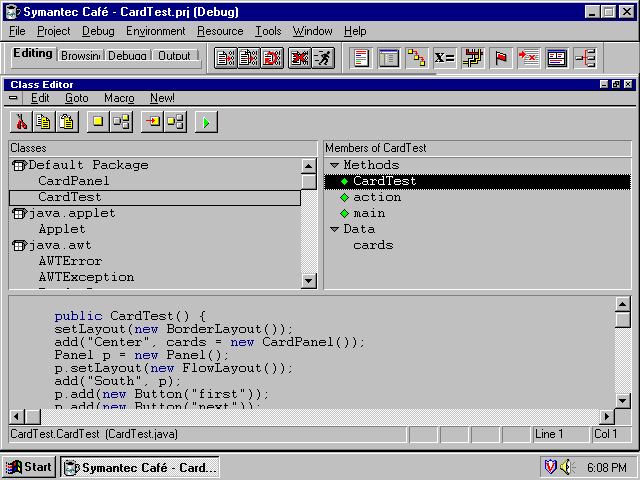Select the cards data member
This screenshot has width=640, height=480.
[x=373, y=246]
